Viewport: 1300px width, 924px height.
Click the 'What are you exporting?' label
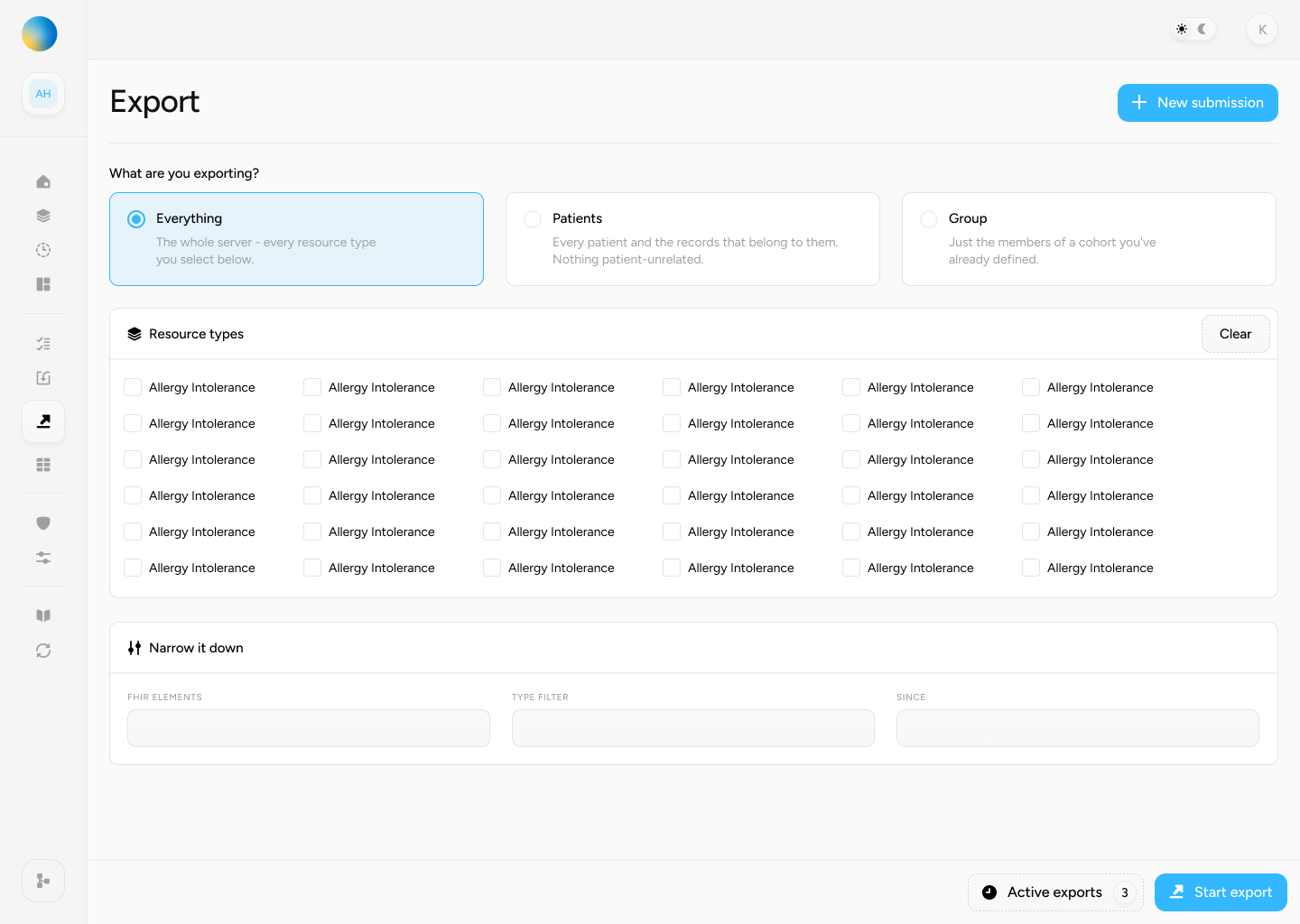[184, 173]
